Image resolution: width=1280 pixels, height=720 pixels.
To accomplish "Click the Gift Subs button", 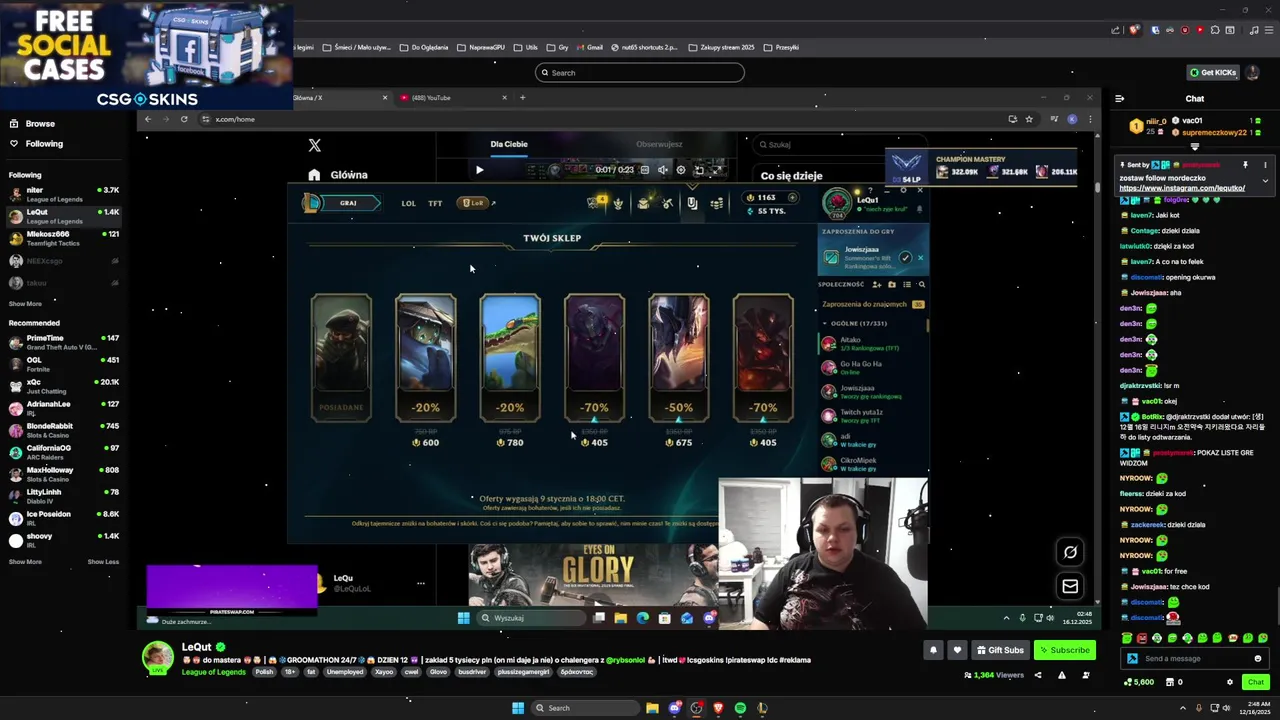I will click(999, 650).
